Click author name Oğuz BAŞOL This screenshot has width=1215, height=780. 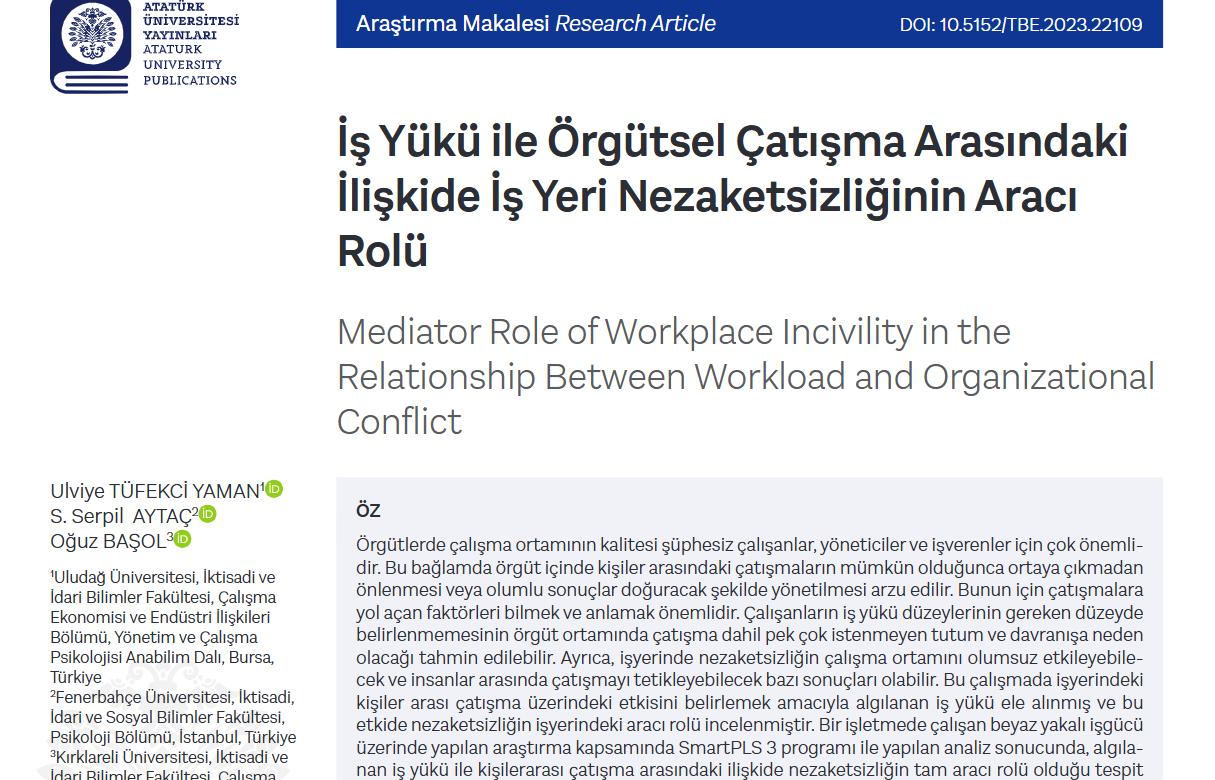109,540
